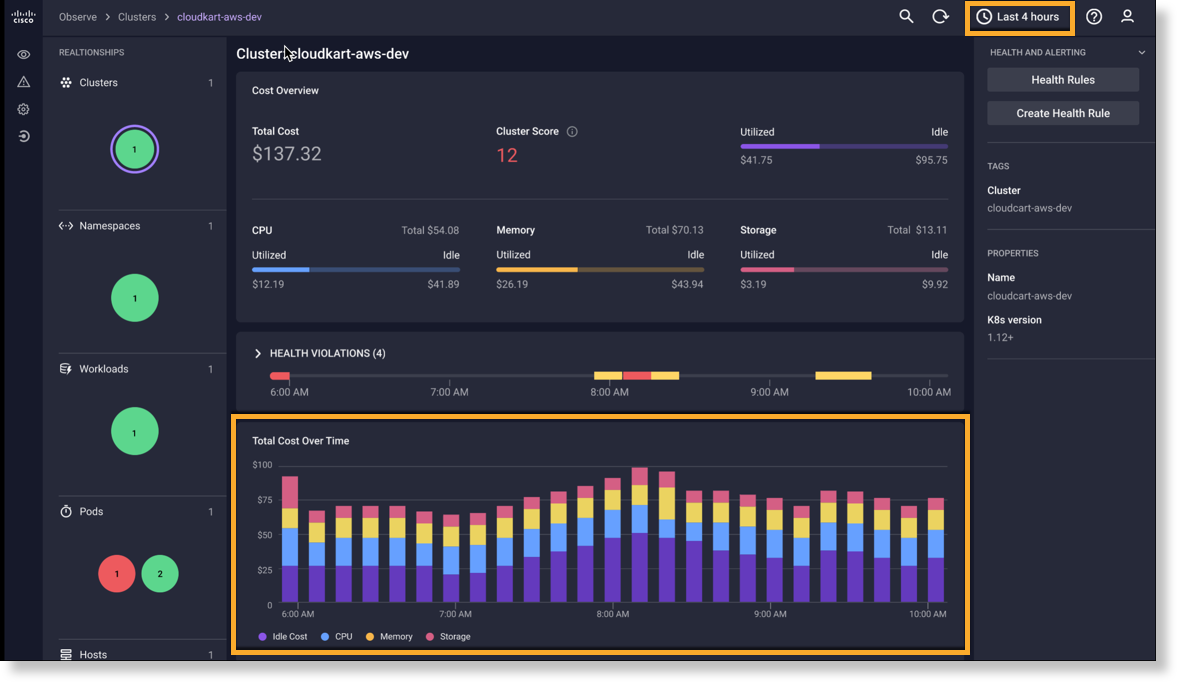
Task: Toggle Storage legend in cost chart
Action: [448, 637]
